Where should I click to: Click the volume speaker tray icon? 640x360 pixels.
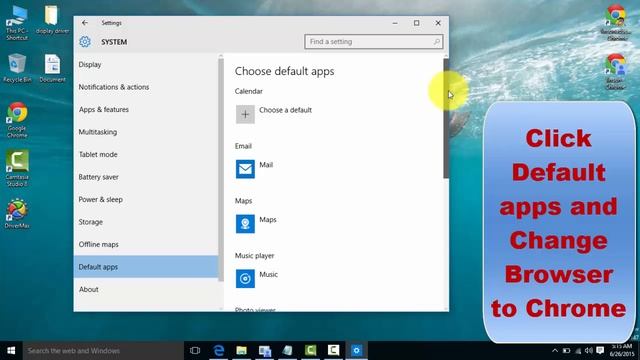click(x=588, y=351)
